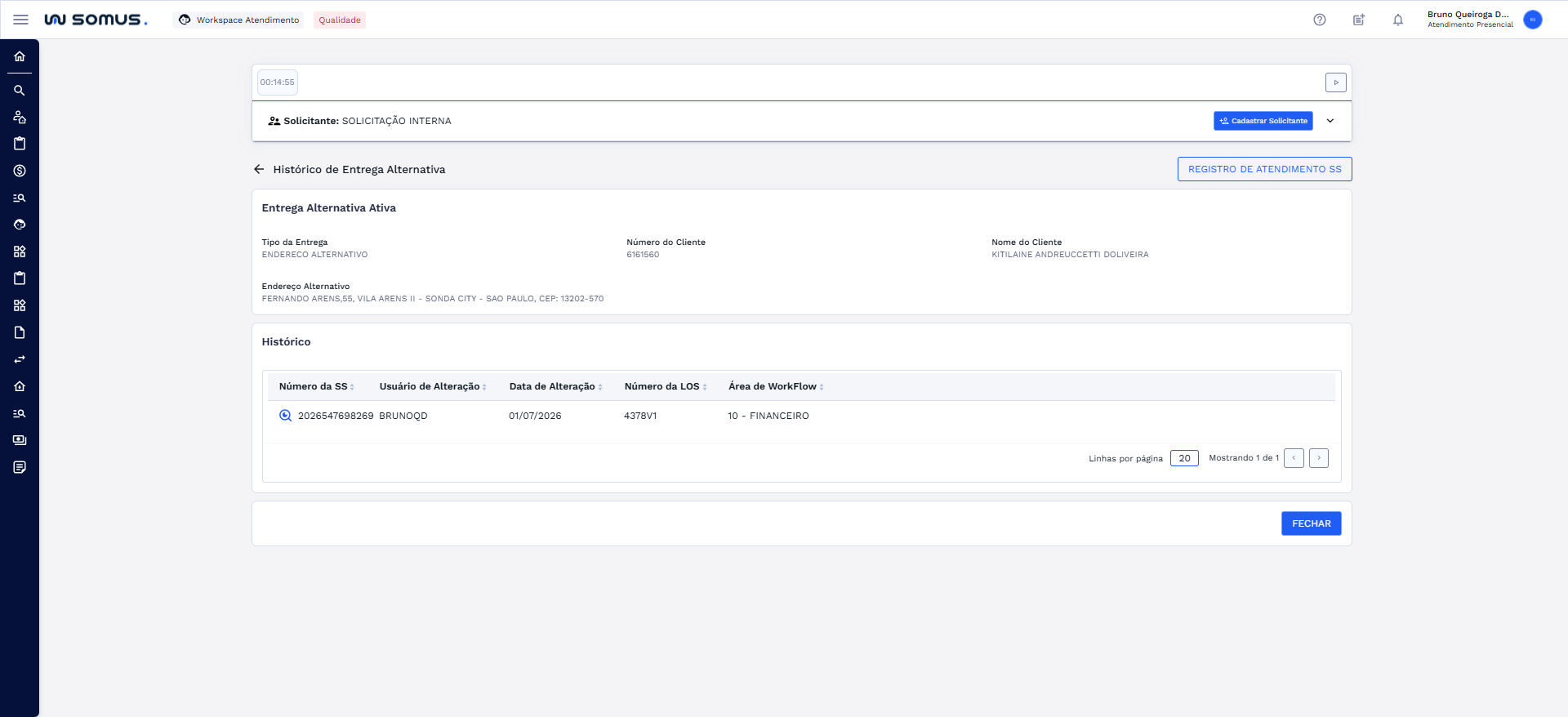Image resolution: width=1568 pixels, height=717 pixels.
Task: Open the banknote money sidebar icon
Action: pyautogui.click(x=20, y=440)
